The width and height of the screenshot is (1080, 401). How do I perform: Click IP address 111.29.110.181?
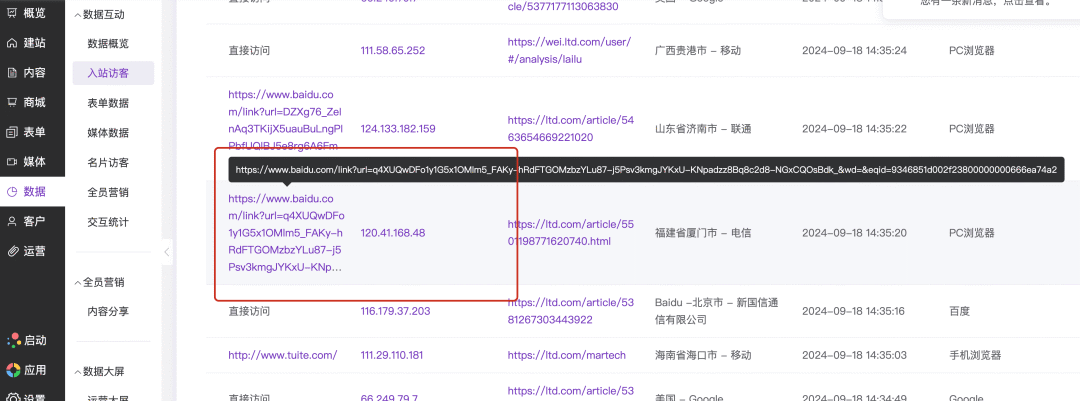(391, 356)
